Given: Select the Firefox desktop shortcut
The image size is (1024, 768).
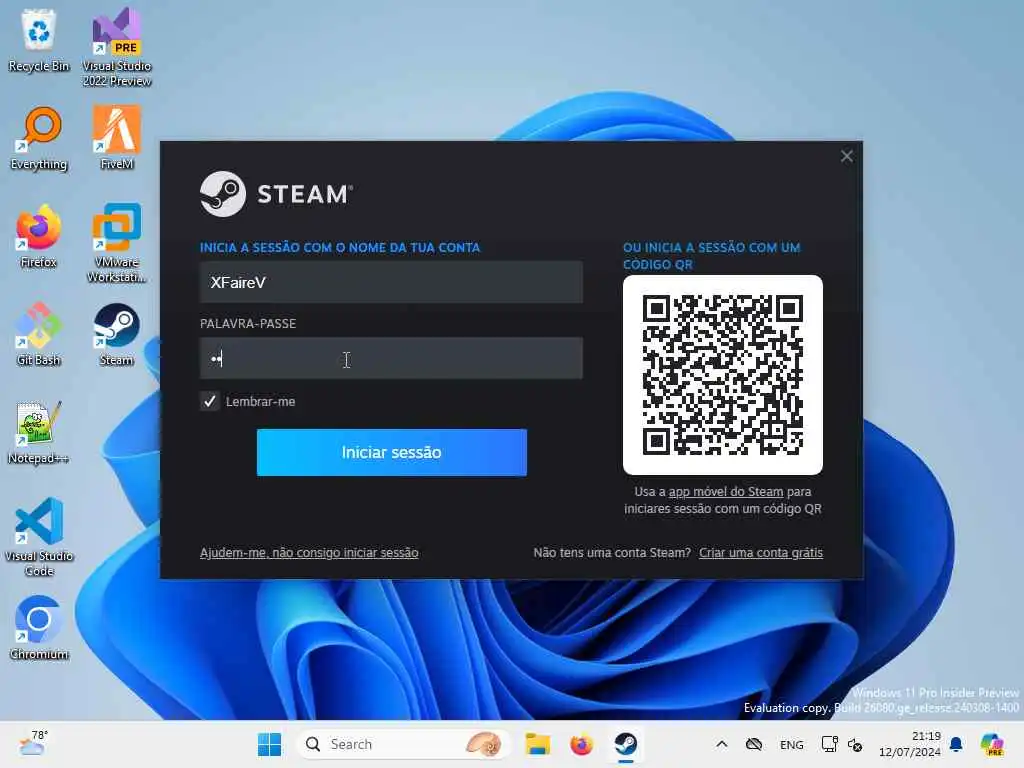Looking at the screenshot, I should click(x=39, y=236).
